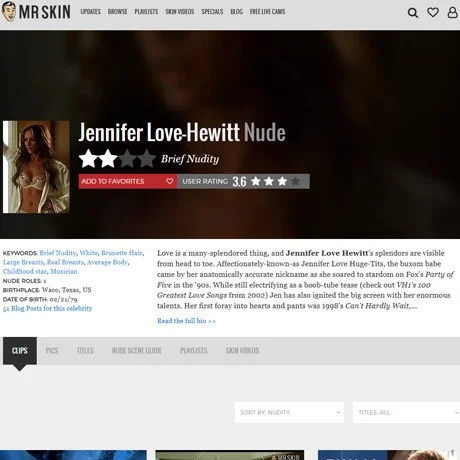Open 51 Blog Posts for this celebrity
Image resolution: width=460 pixels, height=460 pixels.
point(47,308)
